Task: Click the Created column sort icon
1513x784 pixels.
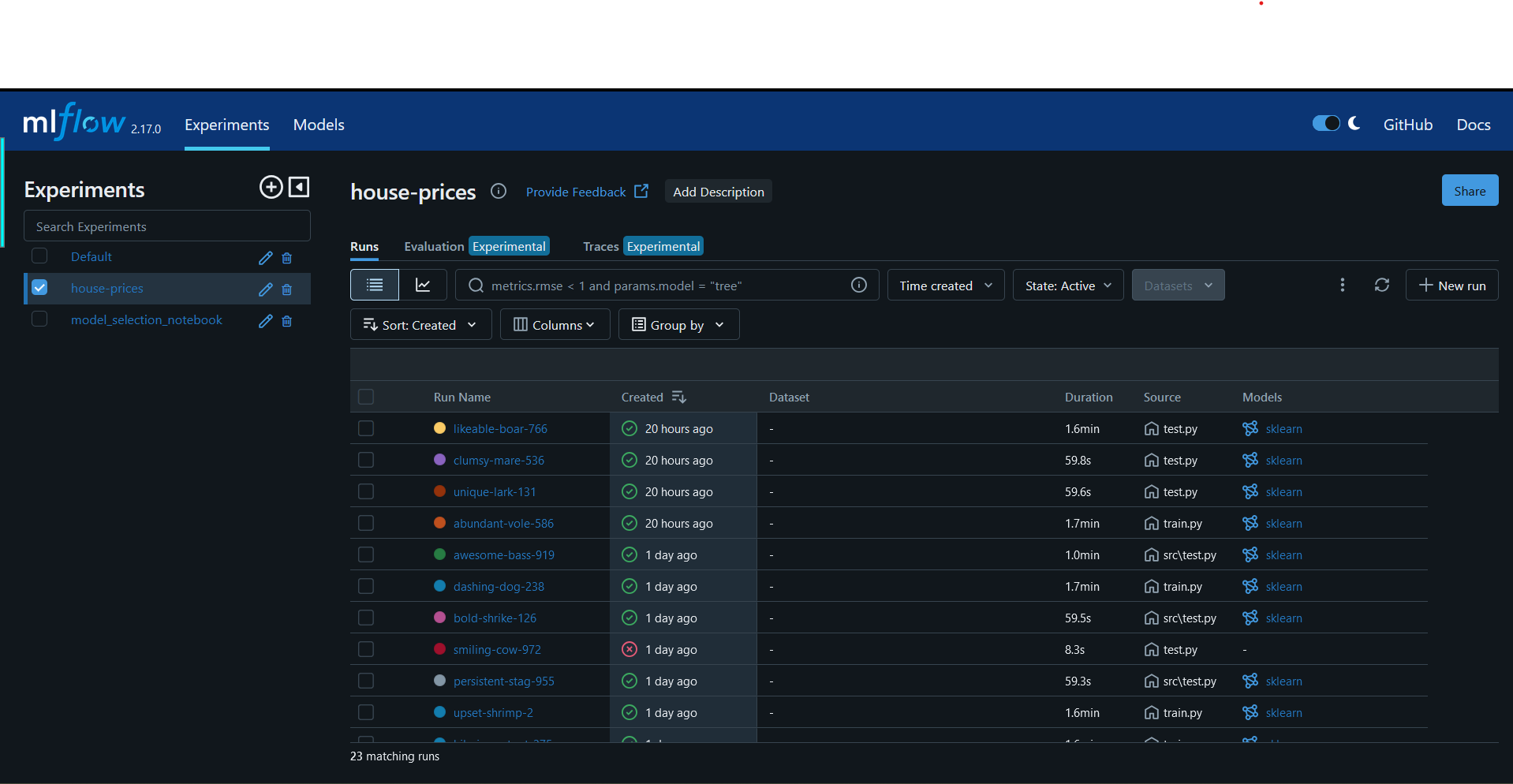Action: [679, 397]
